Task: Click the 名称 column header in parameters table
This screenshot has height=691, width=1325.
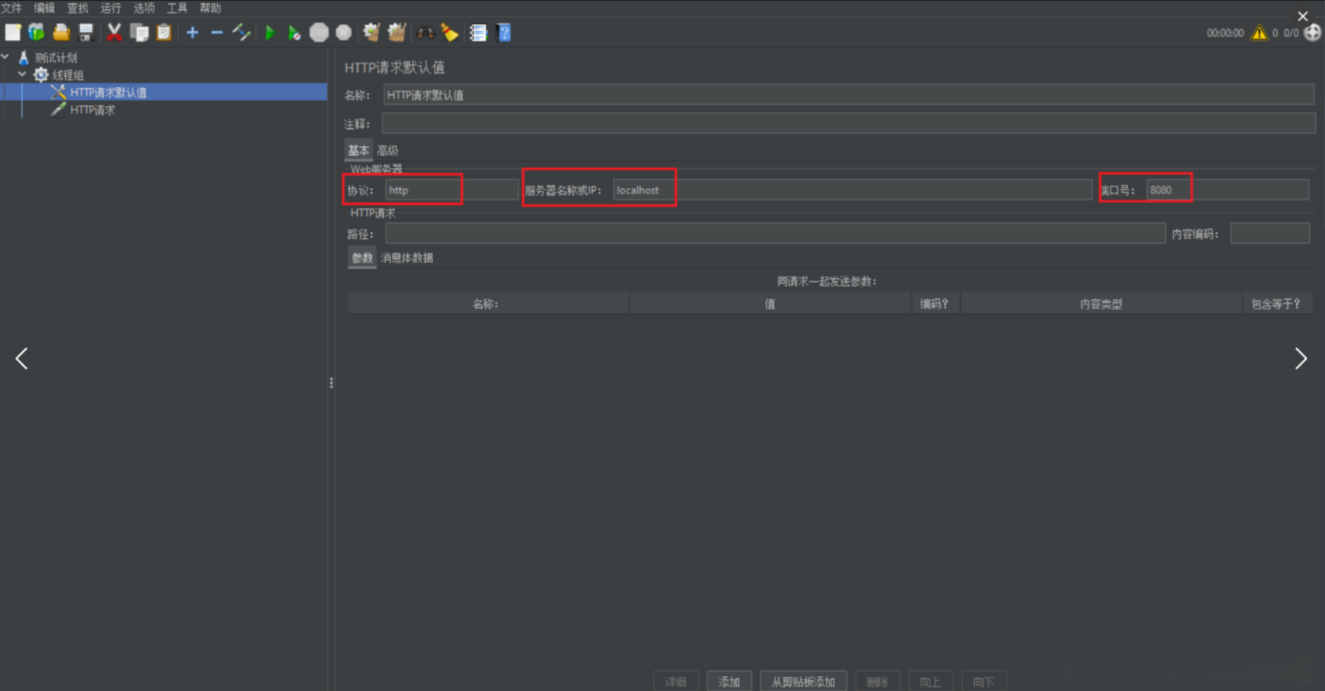Action: 488,304
